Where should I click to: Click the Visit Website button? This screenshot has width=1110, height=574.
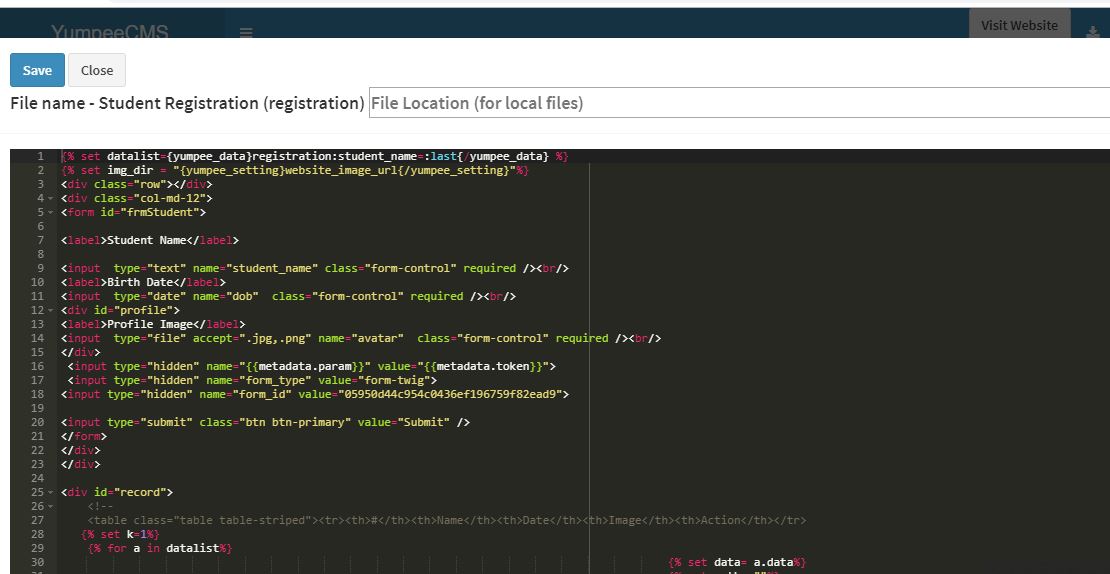[x=1019, y=25]
